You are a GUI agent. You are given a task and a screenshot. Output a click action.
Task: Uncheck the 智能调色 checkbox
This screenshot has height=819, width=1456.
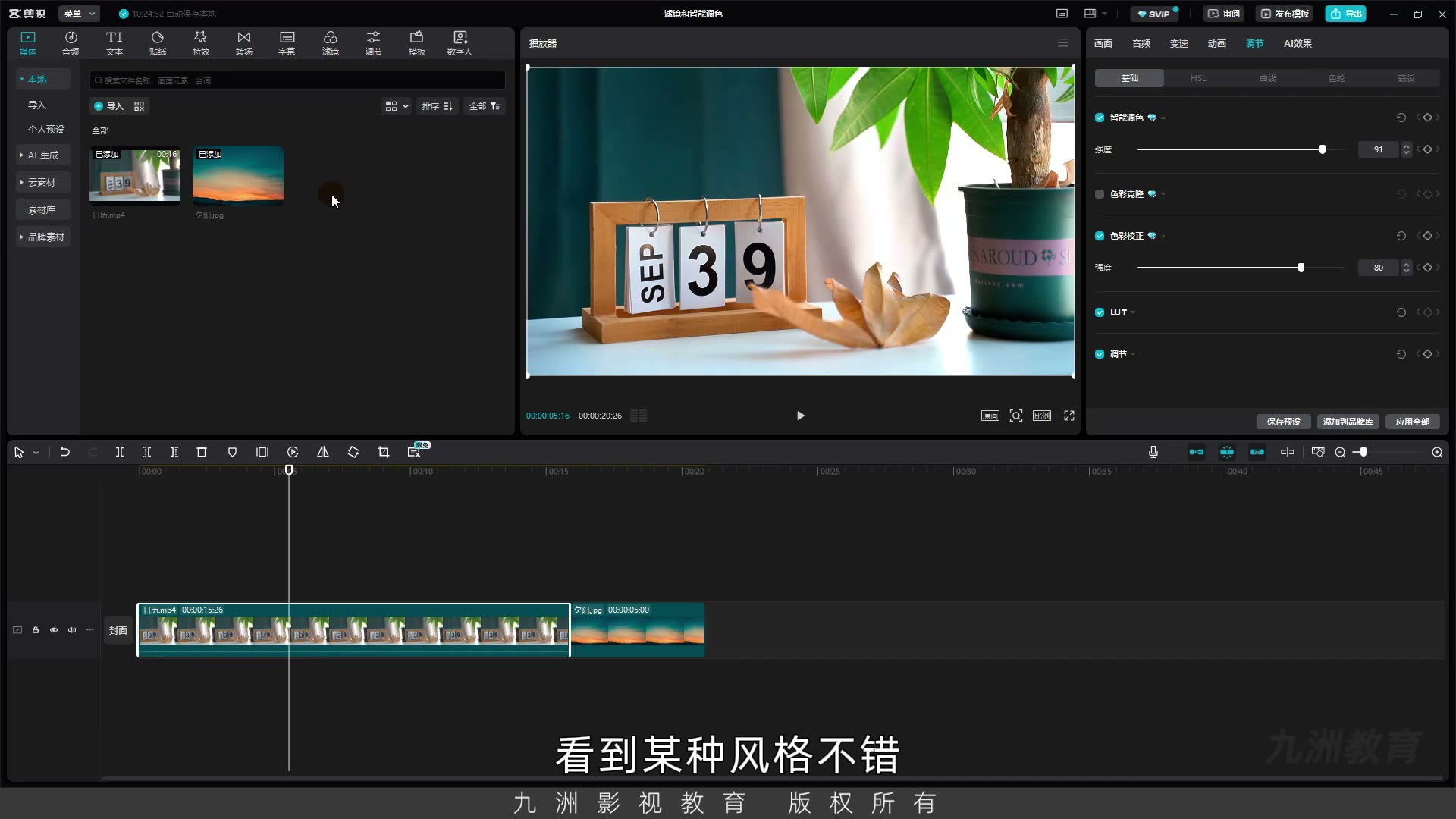(x=1100, y=118)
